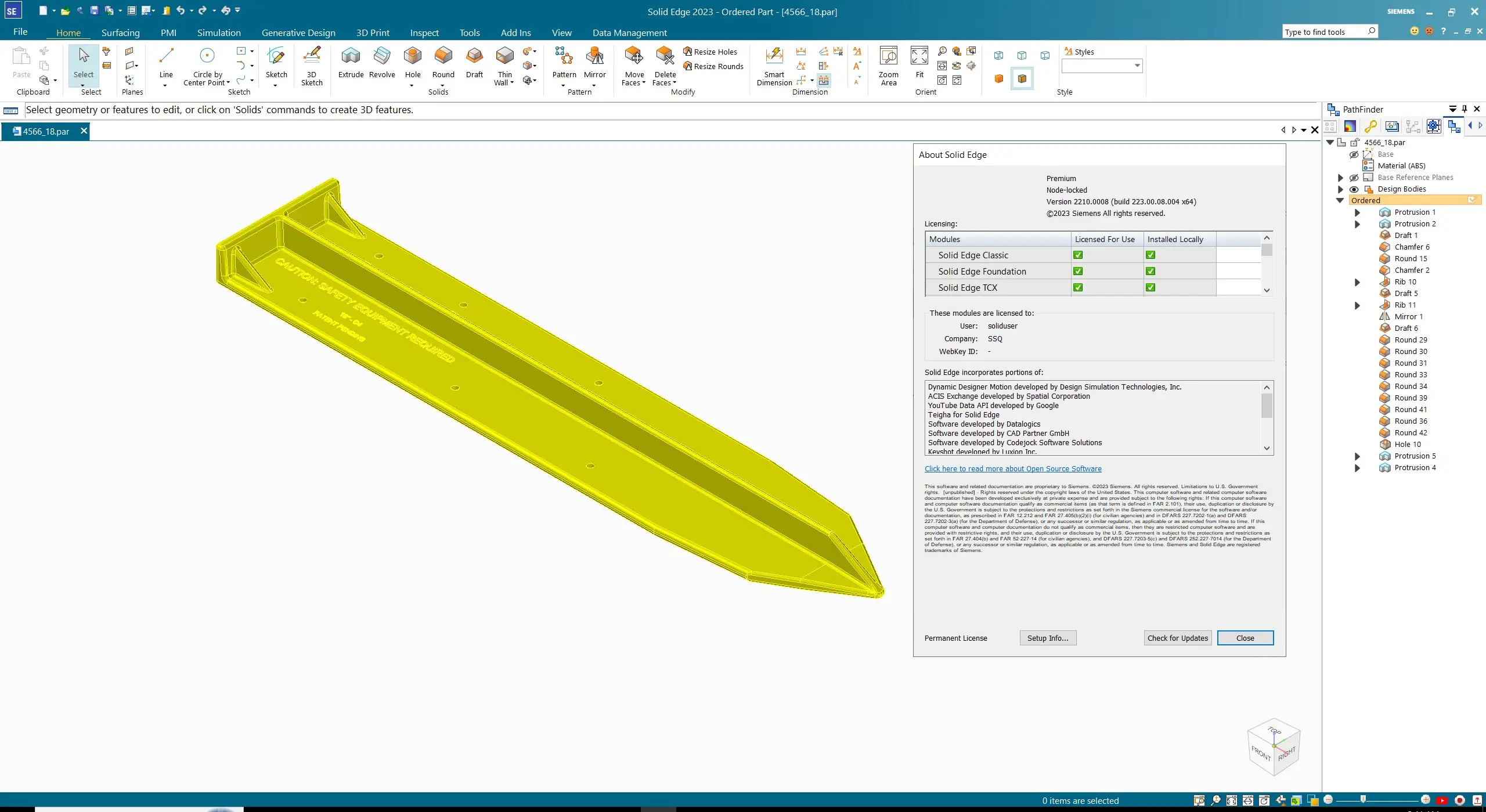
Task: Select the Delete Faces tool
Action: pyautogui.click(x=665, y=66)
